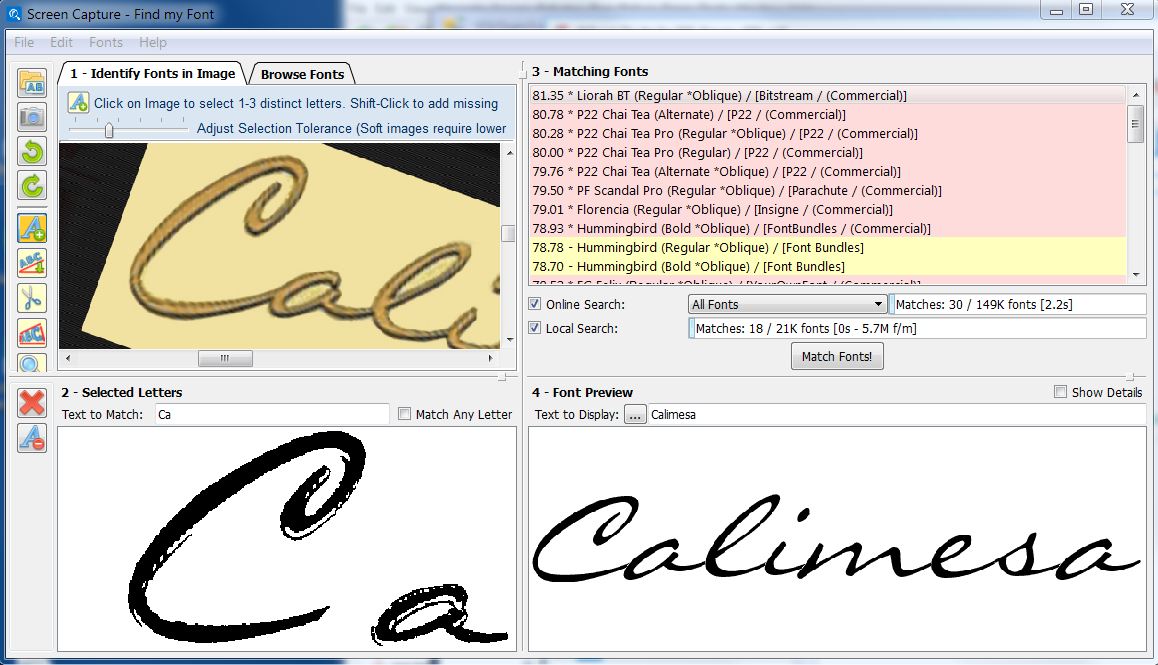Open the Edit menu

(61, 42)
